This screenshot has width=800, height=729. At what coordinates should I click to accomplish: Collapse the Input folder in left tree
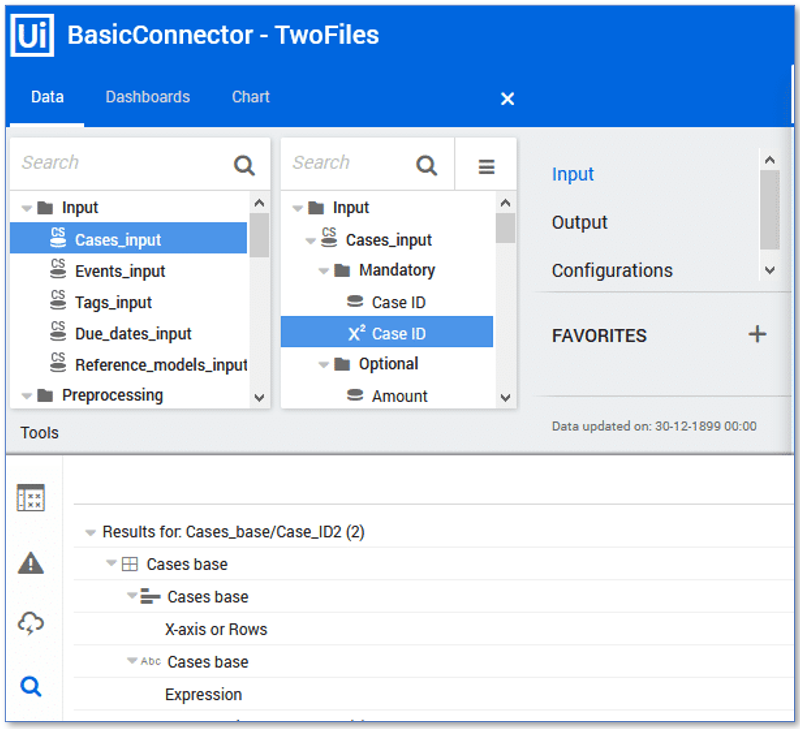click(27, 208)
